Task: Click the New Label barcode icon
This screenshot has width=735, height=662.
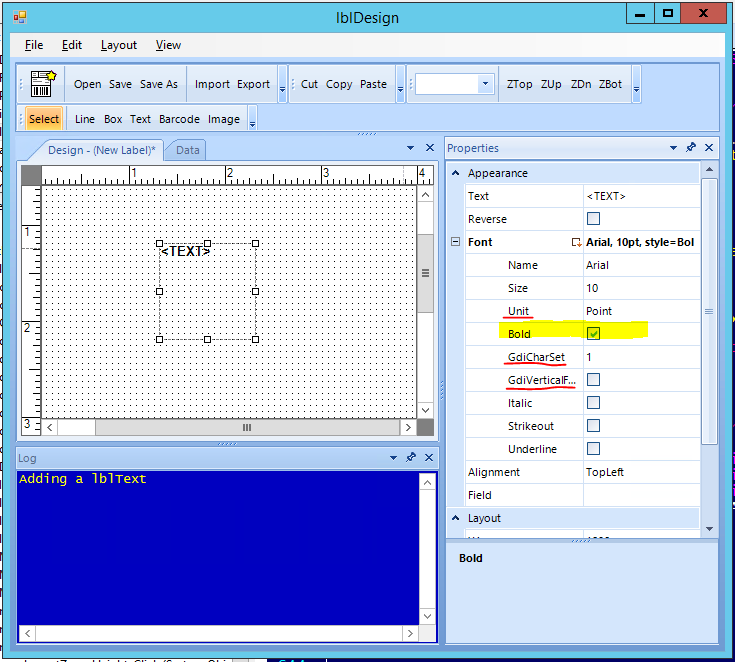Action: tap(43, 83)
